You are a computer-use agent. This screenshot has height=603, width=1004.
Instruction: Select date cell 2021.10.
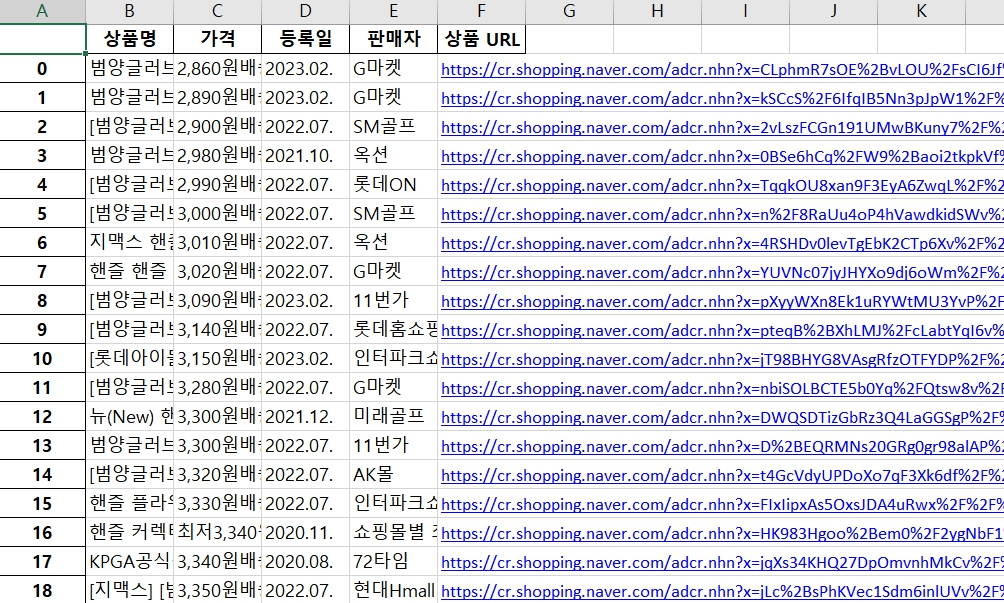tap(305, 155)
